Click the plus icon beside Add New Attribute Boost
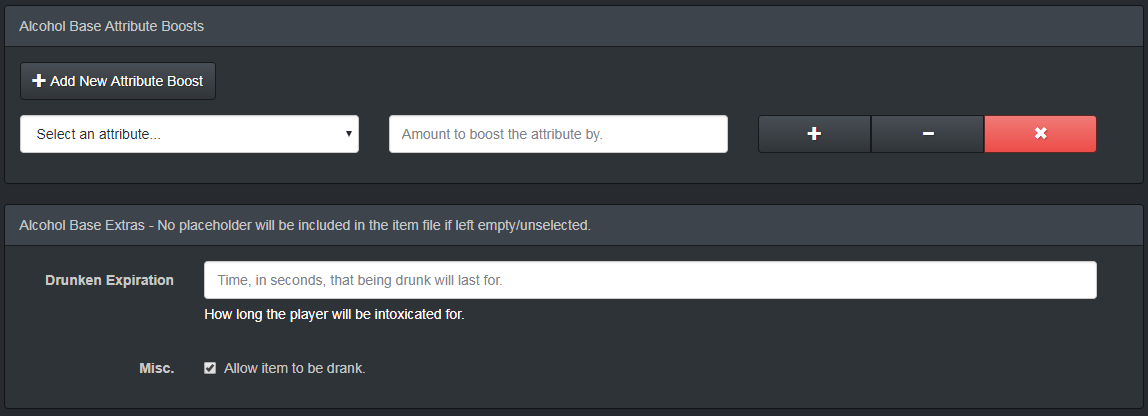Viewport: 1148px width, 416px height. 39,81
